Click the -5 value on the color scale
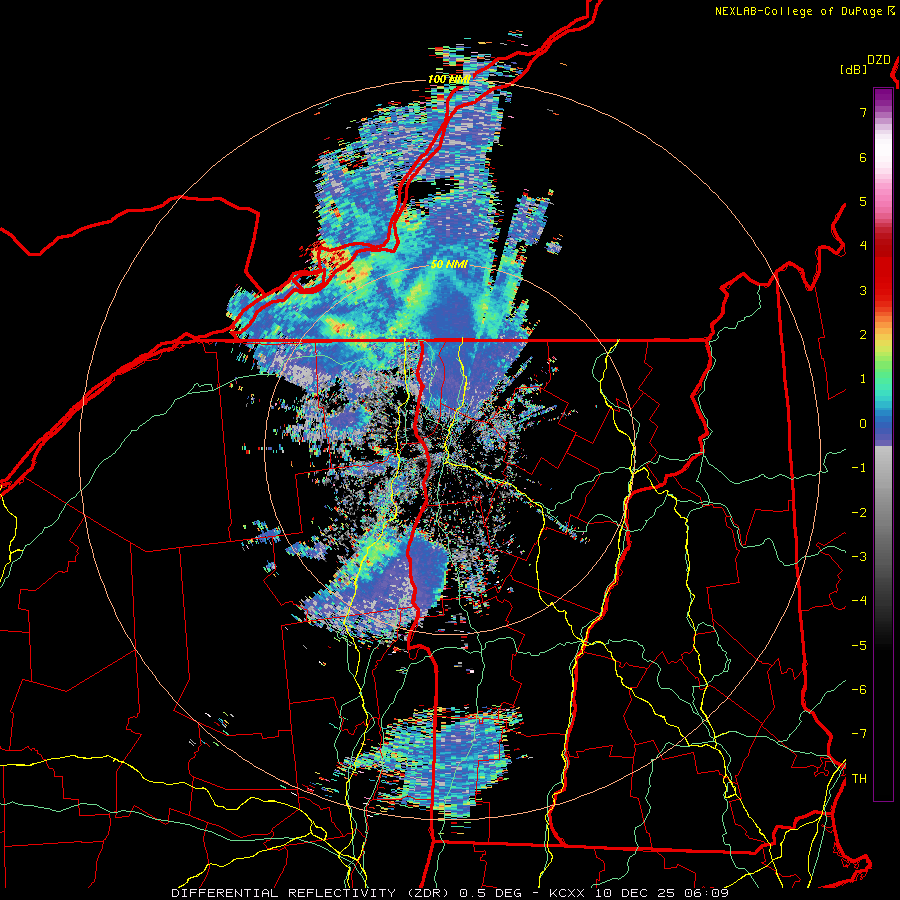The width and height of the screenshot is (900, 900). [x=859, y=646]
